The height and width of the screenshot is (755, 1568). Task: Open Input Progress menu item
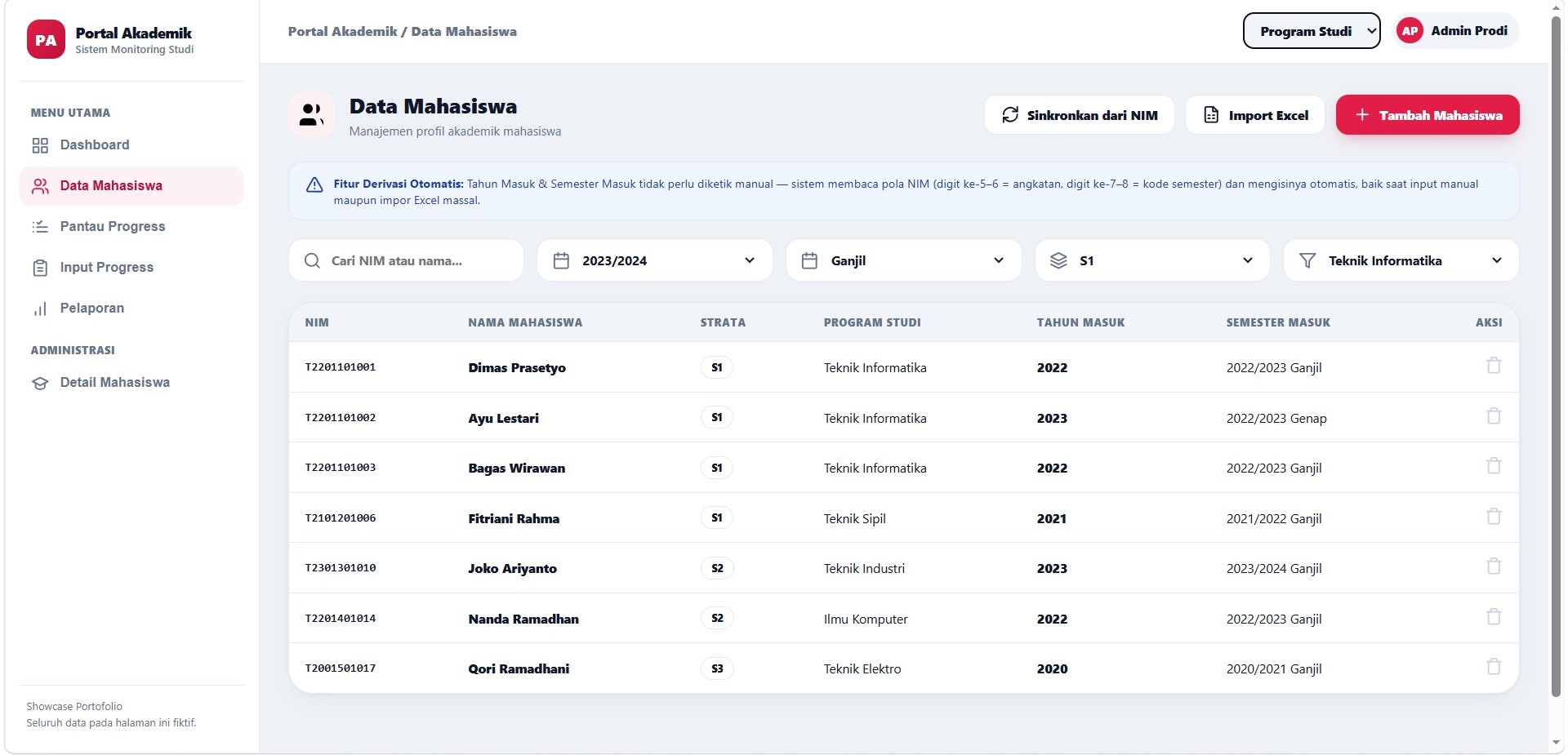pos(131,268)
